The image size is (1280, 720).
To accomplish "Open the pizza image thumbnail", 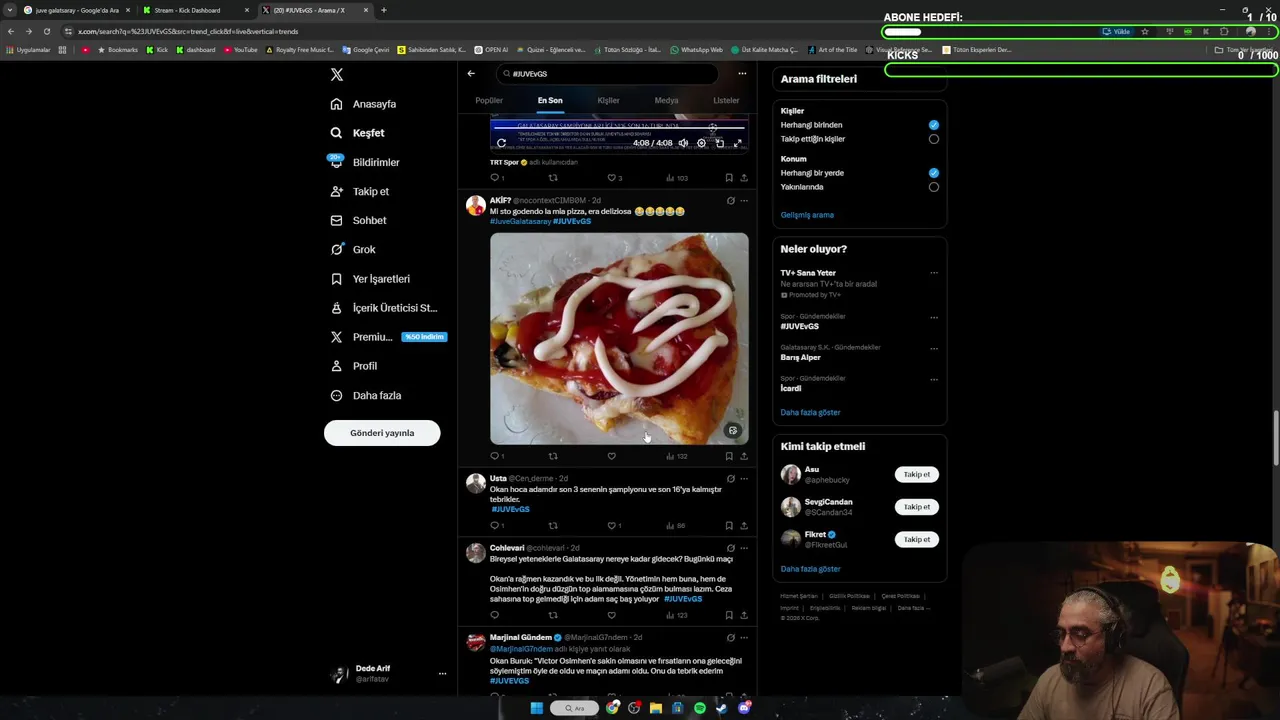I will [x=619, y=339].
